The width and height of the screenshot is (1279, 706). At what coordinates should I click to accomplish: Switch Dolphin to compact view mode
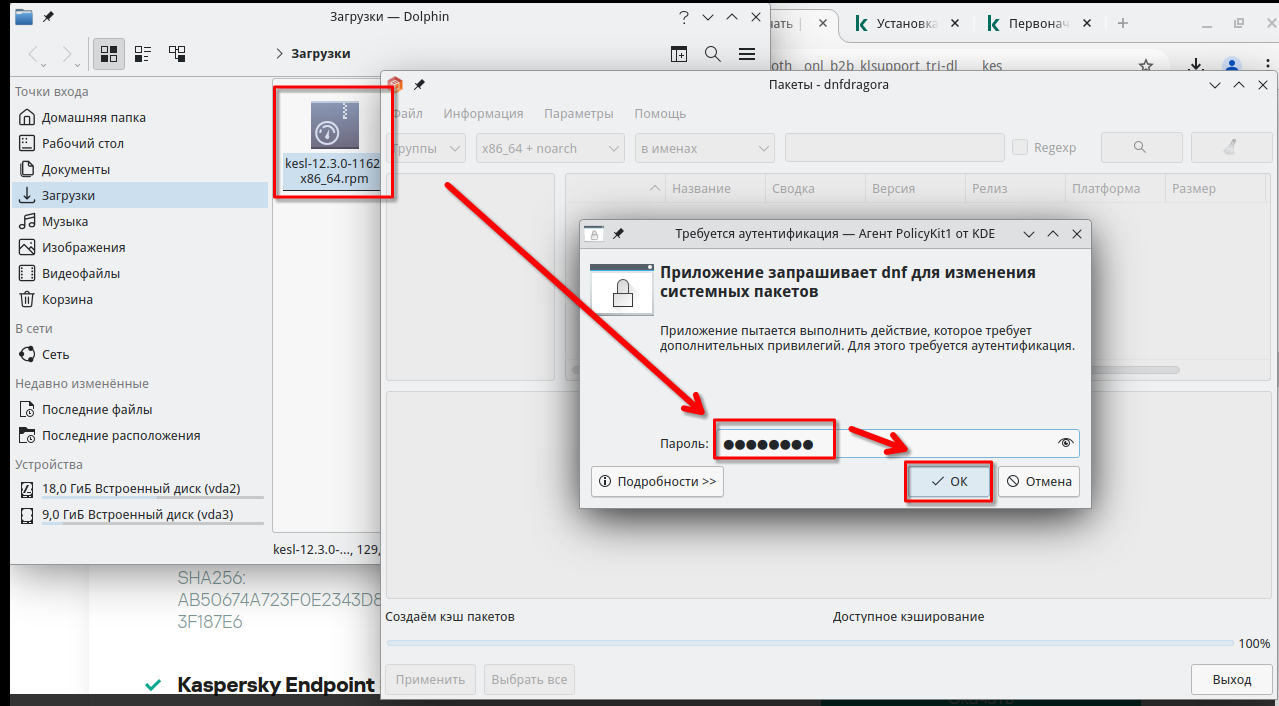(143, 54)
